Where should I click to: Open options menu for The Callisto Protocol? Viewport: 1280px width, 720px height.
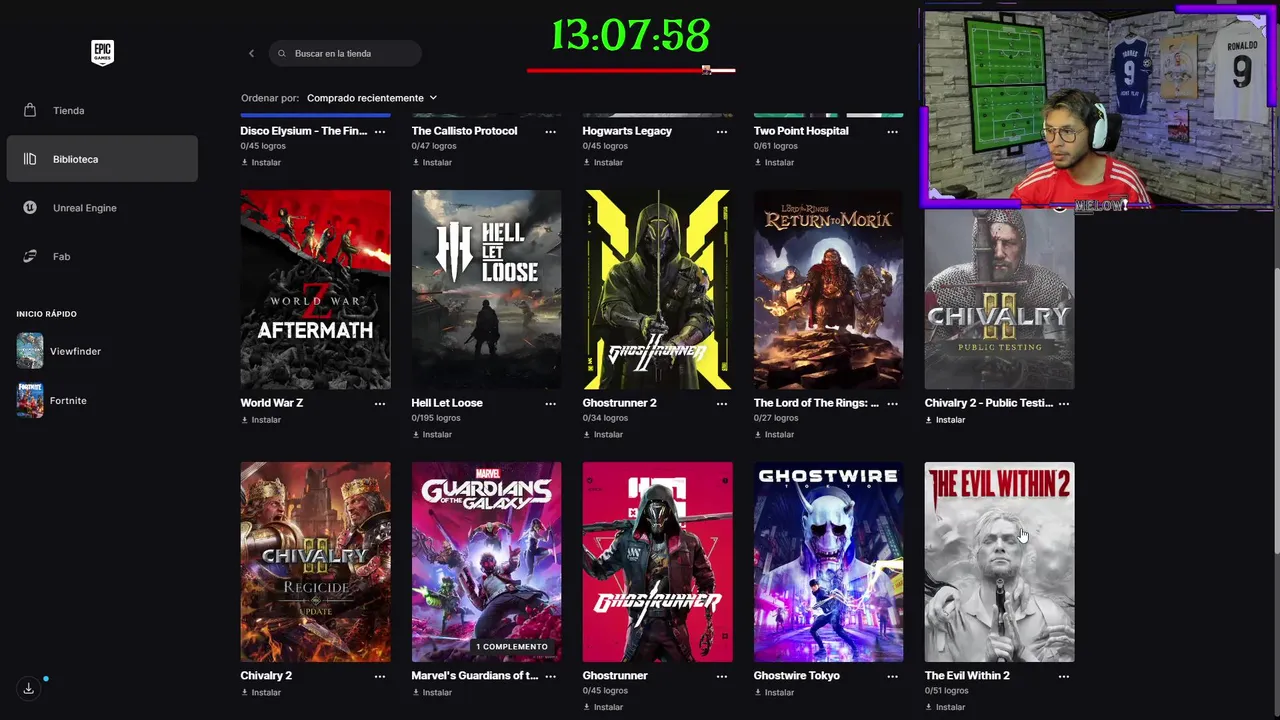click(x=551, y=131)
